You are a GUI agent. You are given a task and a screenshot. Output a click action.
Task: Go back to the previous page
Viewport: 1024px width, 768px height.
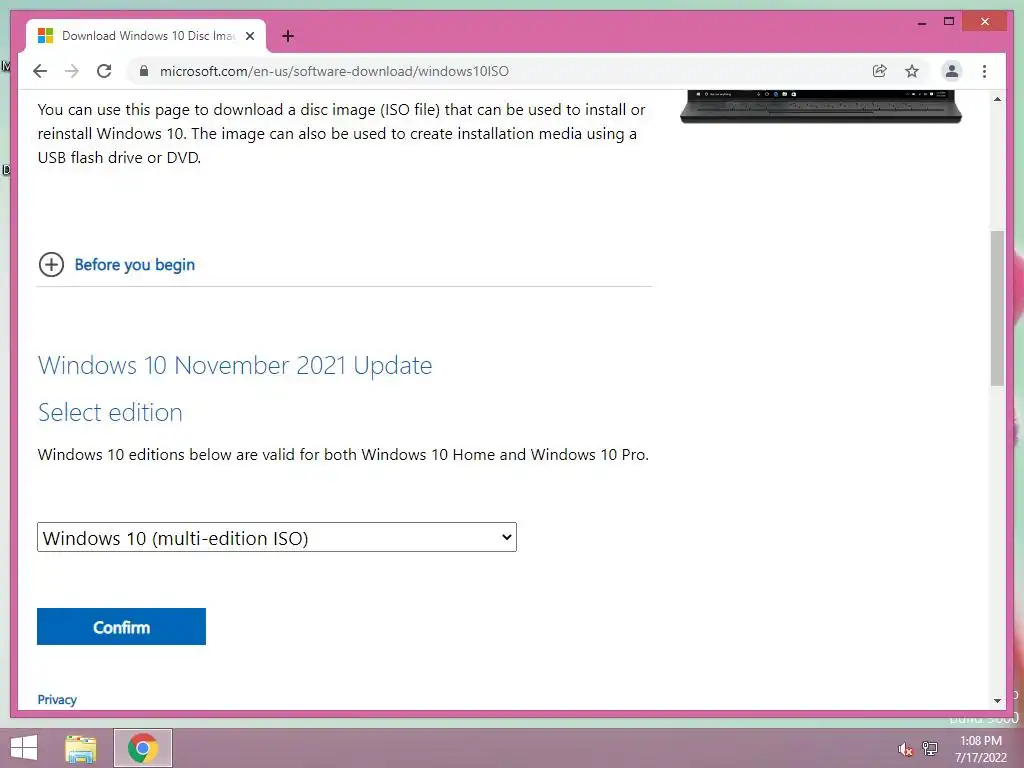coord(40,71)
